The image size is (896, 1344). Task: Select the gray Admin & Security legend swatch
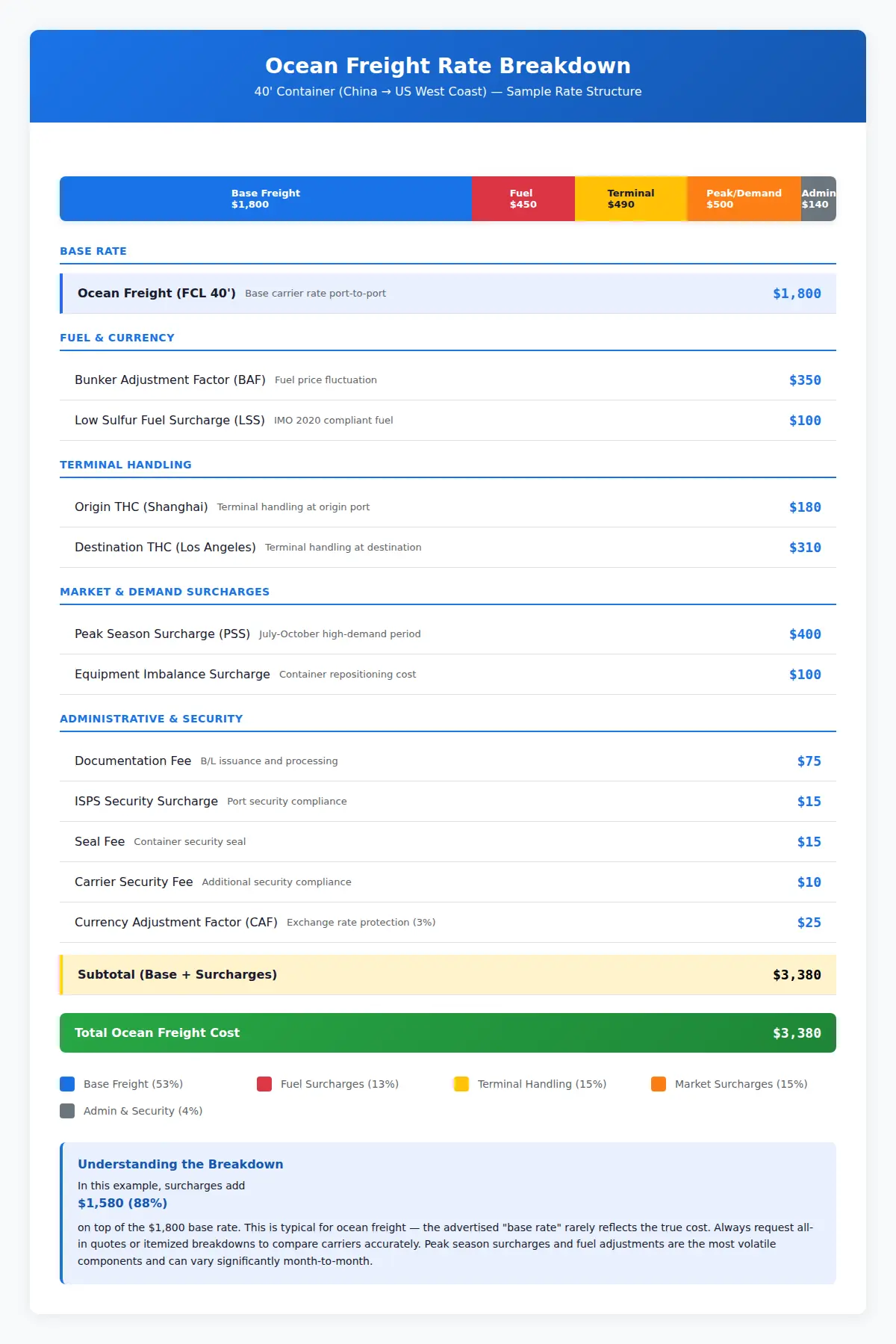pyautogui.click(x=67, y=1111)
